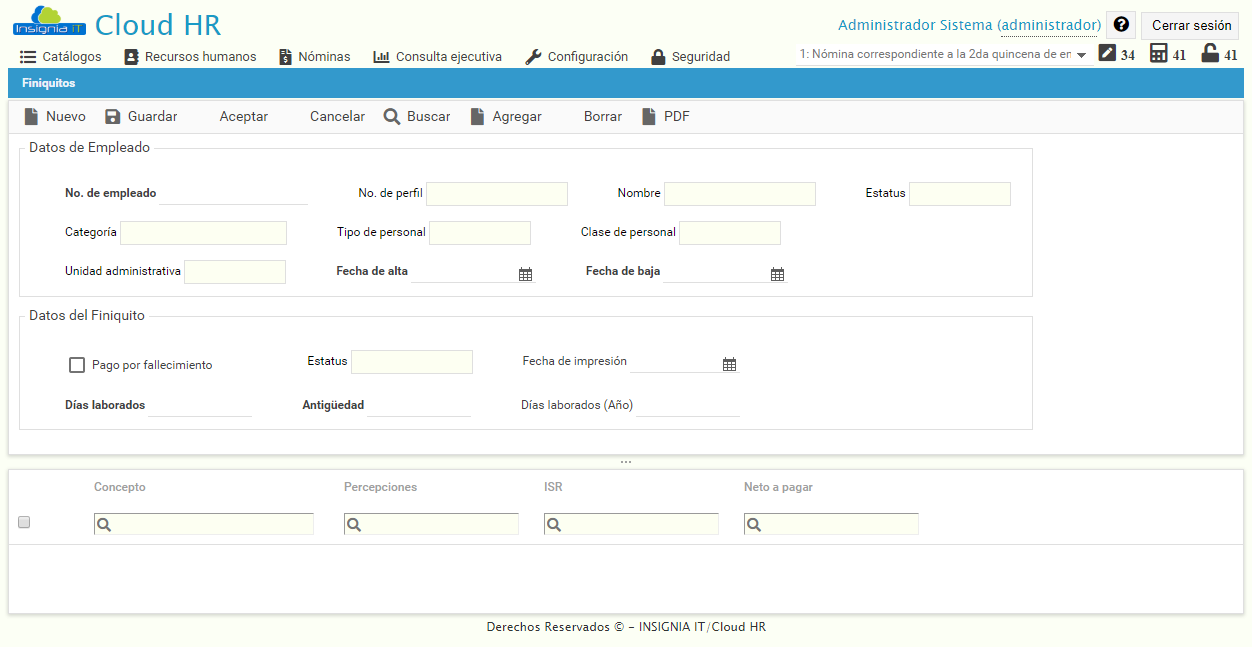Open the help question mark icon
The height and width of the screenshot is (647, 1252).
tap(1120, 24)
